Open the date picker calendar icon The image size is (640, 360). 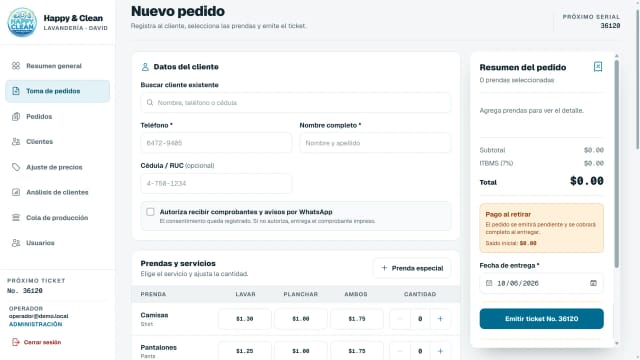593,283
